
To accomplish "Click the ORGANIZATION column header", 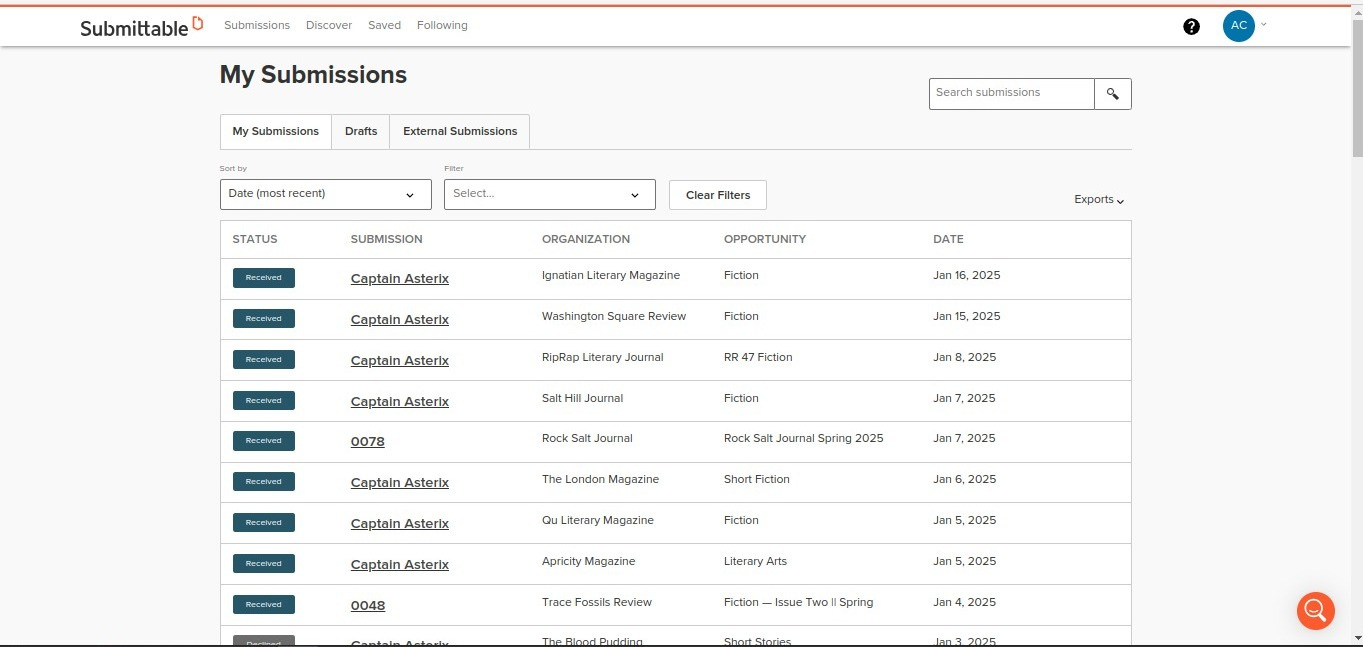I will tap(586, 240).
